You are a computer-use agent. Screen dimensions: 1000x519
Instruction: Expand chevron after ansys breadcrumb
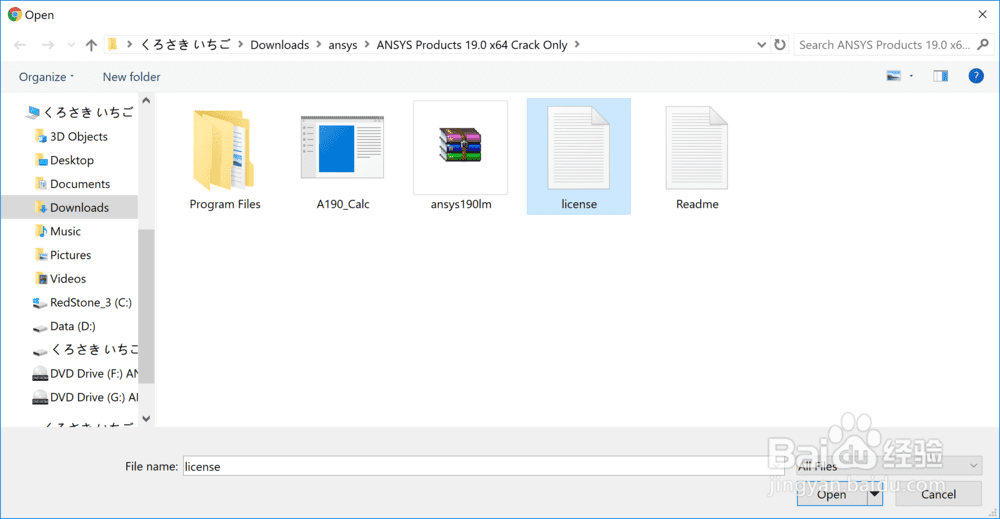click(x=367, y=45)
